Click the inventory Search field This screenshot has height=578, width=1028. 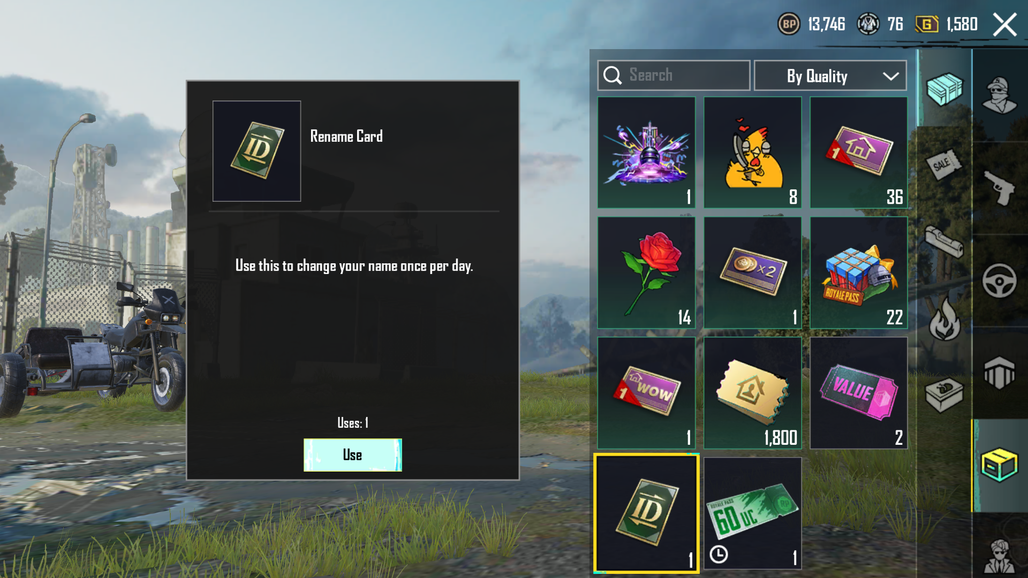point(673,75)
